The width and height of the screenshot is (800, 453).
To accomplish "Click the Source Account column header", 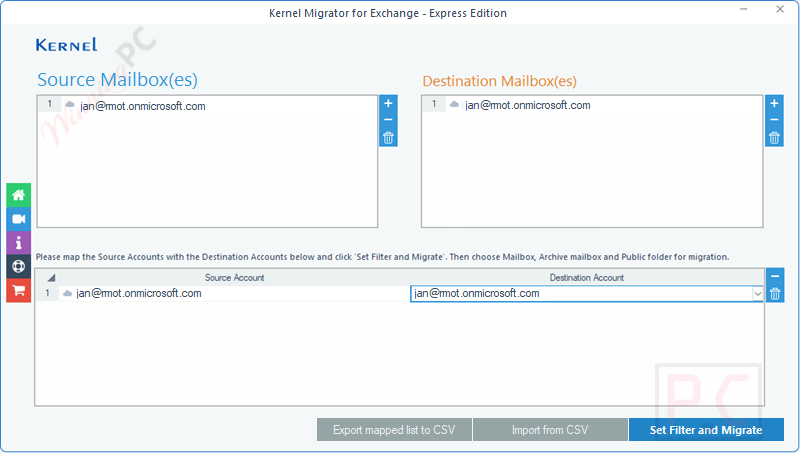I will click(235, 278).
